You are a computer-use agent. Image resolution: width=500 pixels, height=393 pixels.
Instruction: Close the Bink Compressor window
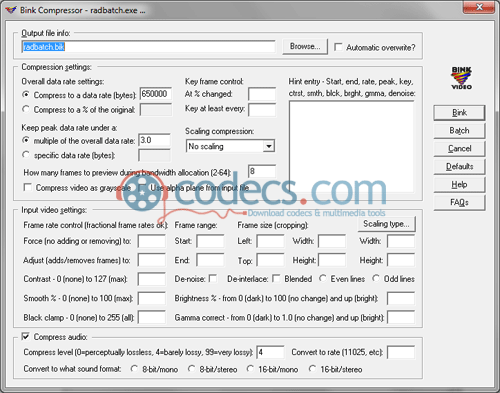479,7
